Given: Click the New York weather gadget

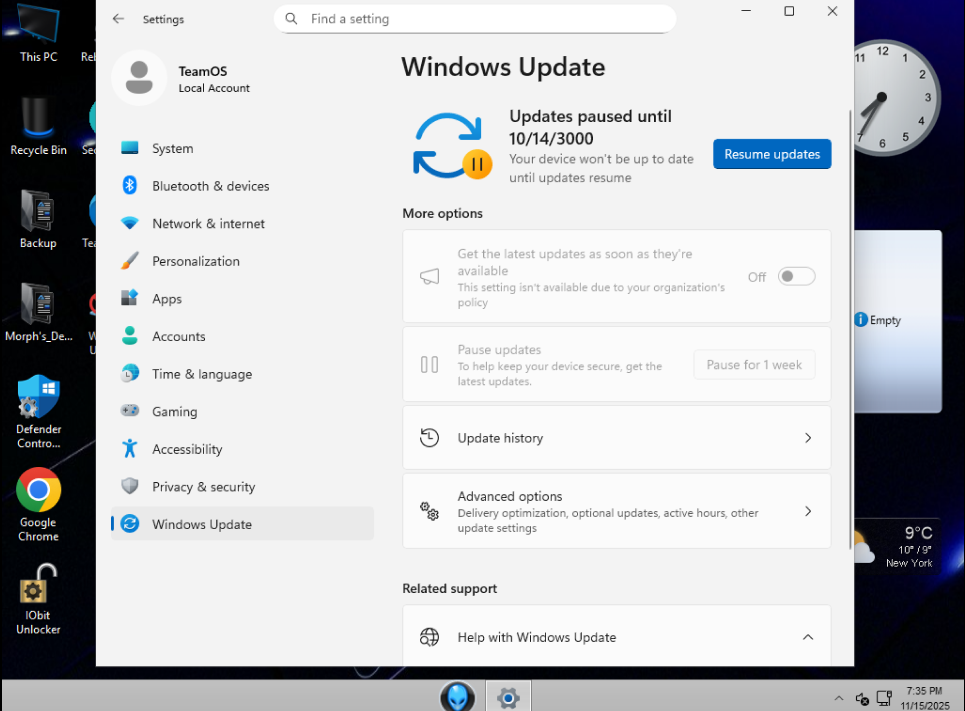Looking at the screenshot, I should [x=897, y=547].
